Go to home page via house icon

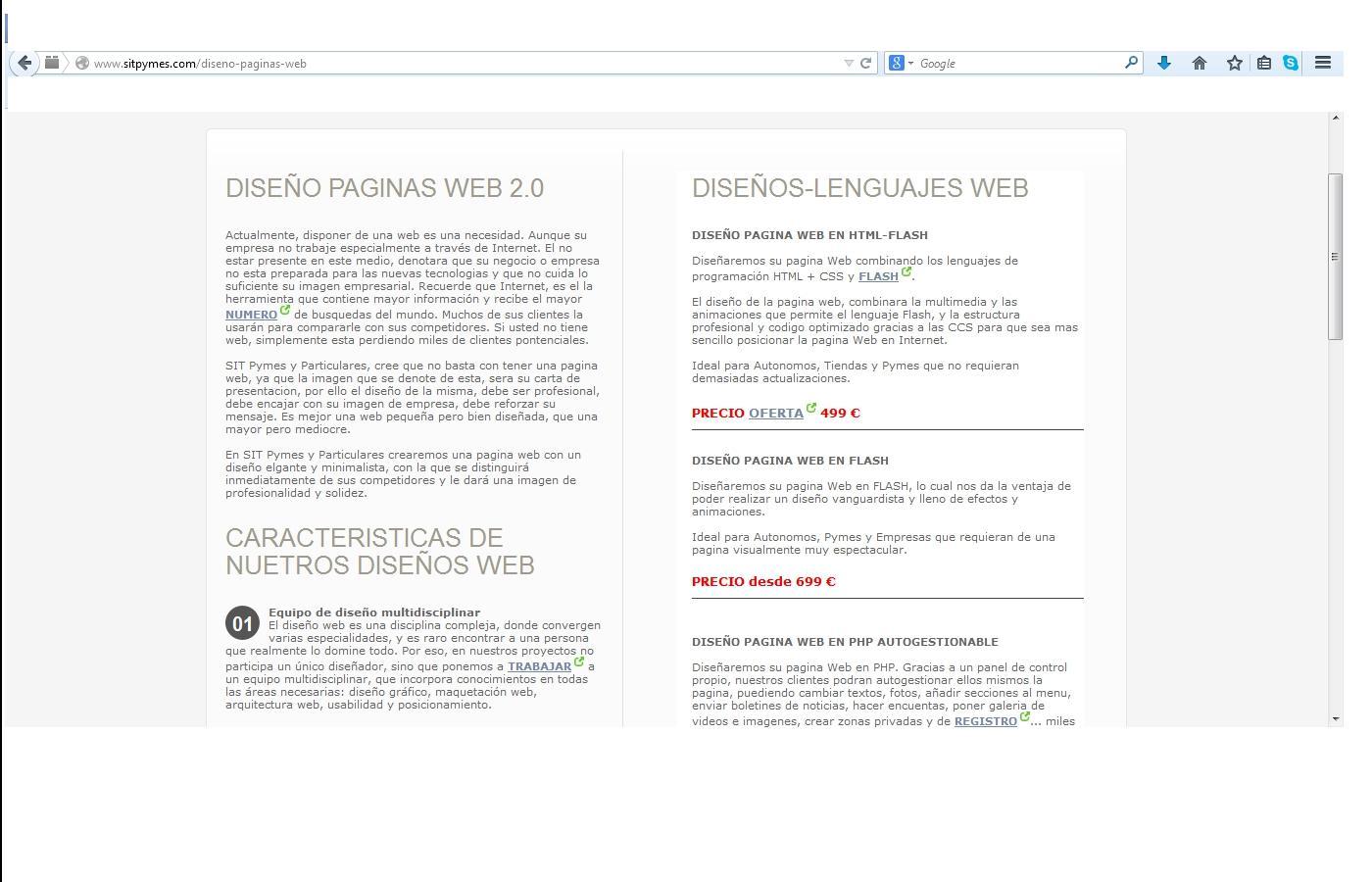(1200, 63)
